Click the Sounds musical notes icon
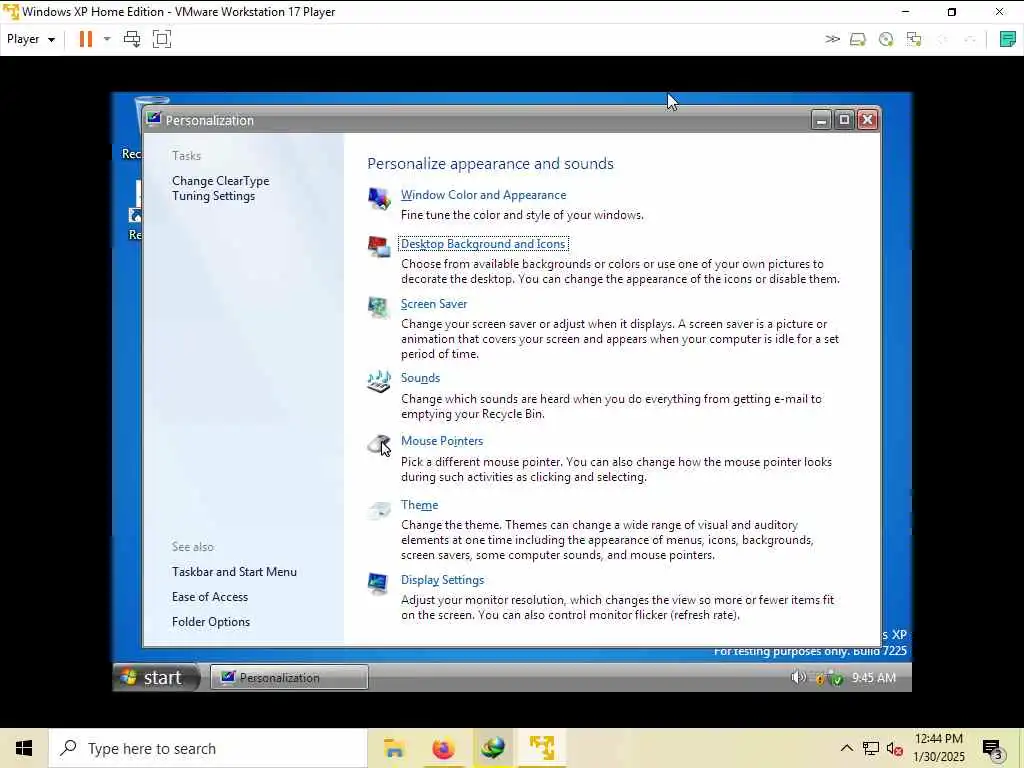The height and width of the screenshot is (768, 1024). coord(379,381)
